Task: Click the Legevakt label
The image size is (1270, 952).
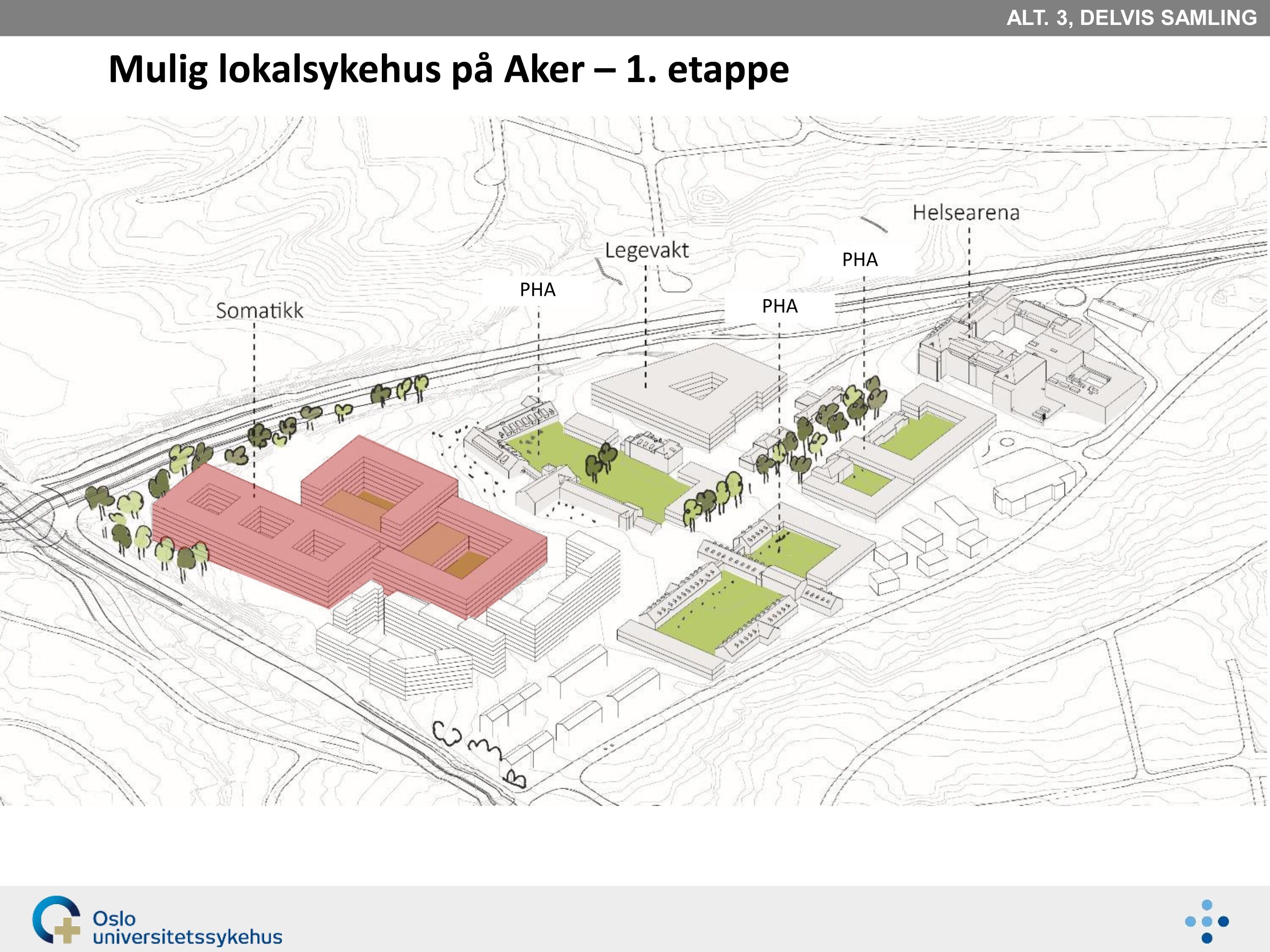Action: 646,251
